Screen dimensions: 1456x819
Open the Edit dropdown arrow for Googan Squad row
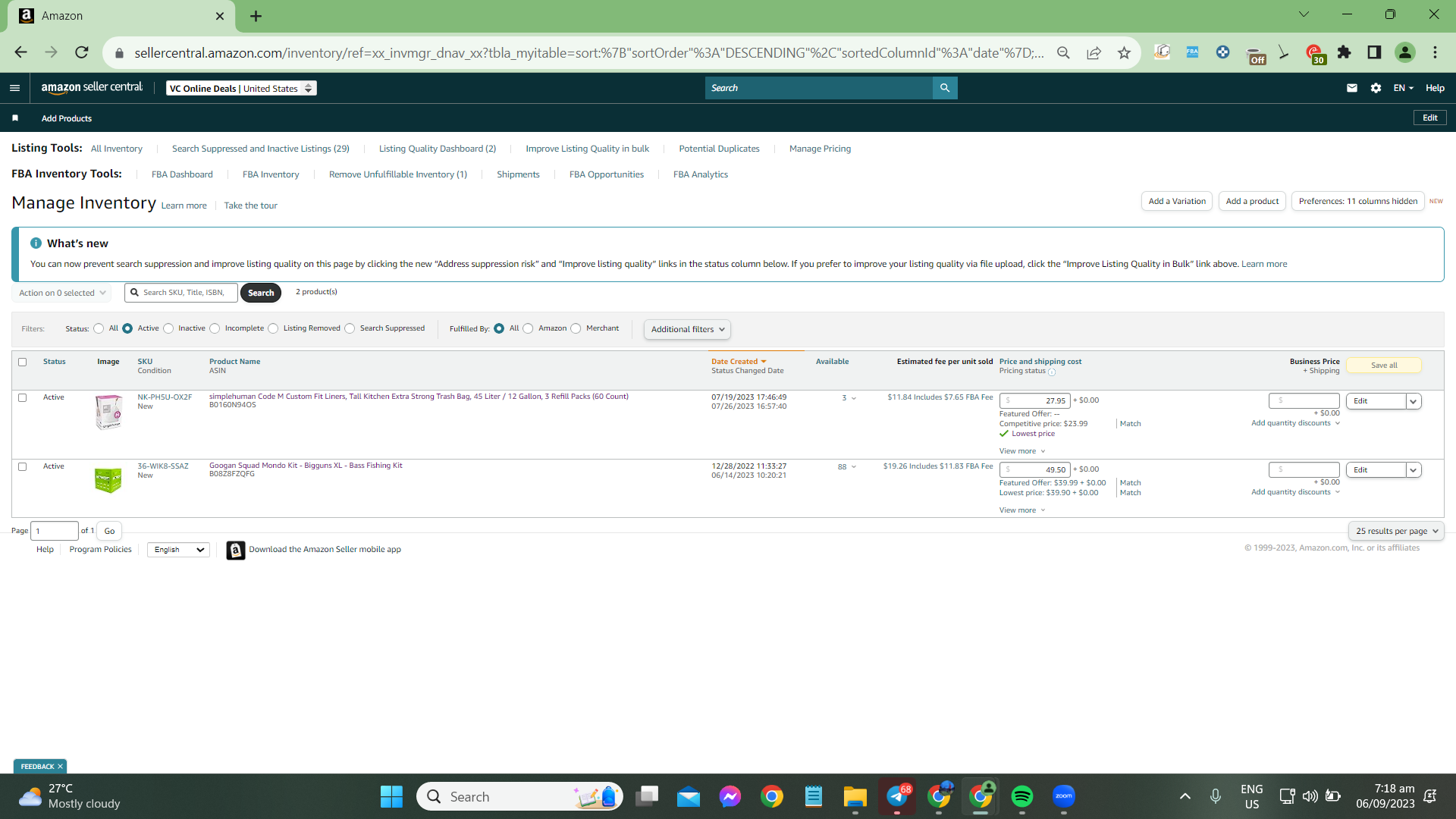point(1414,470)
